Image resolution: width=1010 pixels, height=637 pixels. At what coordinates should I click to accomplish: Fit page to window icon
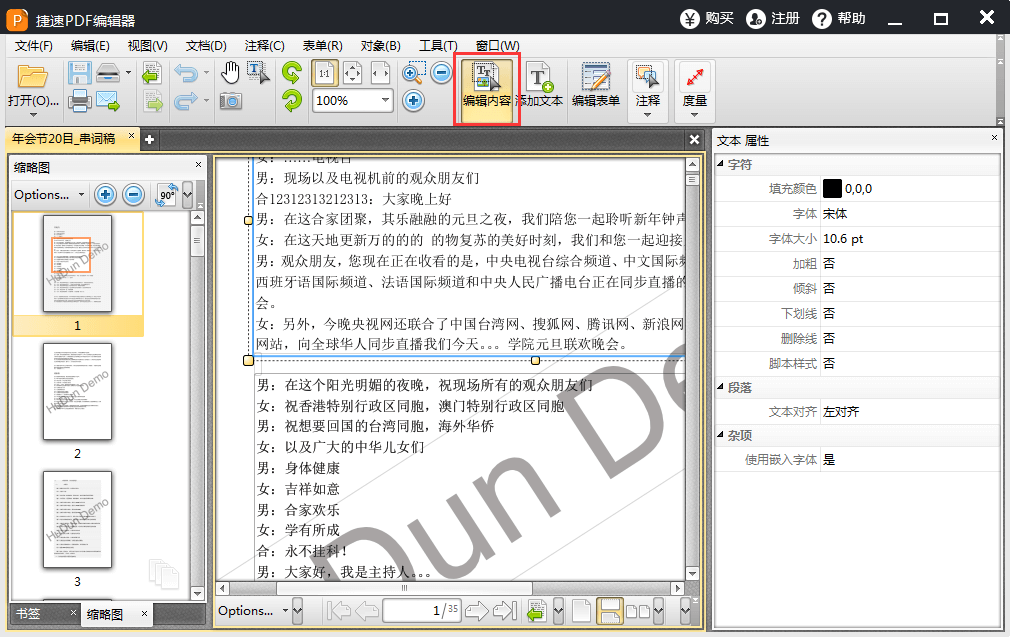point(353,73)
